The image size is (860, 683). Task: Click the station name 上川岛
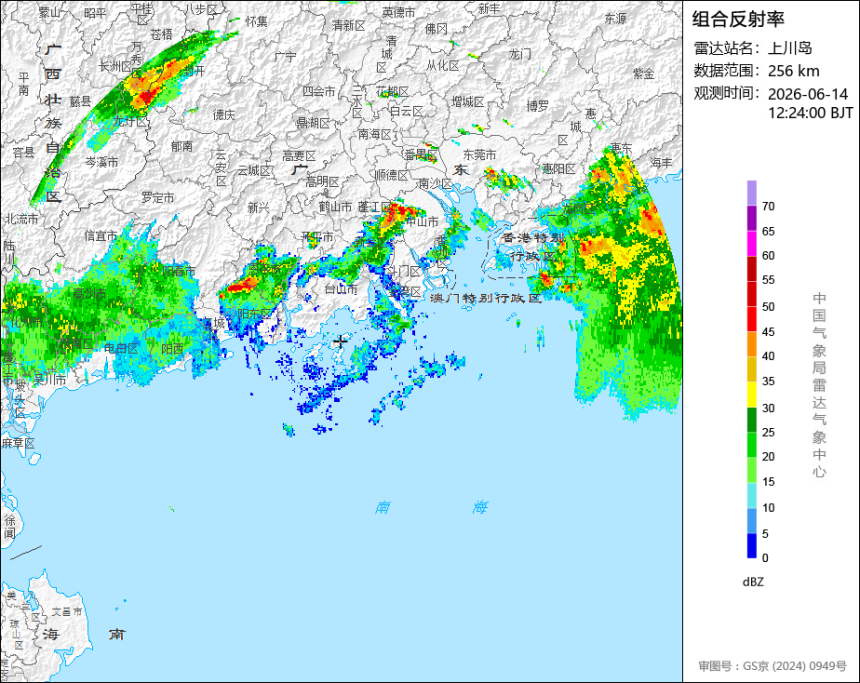pos(789,48)
